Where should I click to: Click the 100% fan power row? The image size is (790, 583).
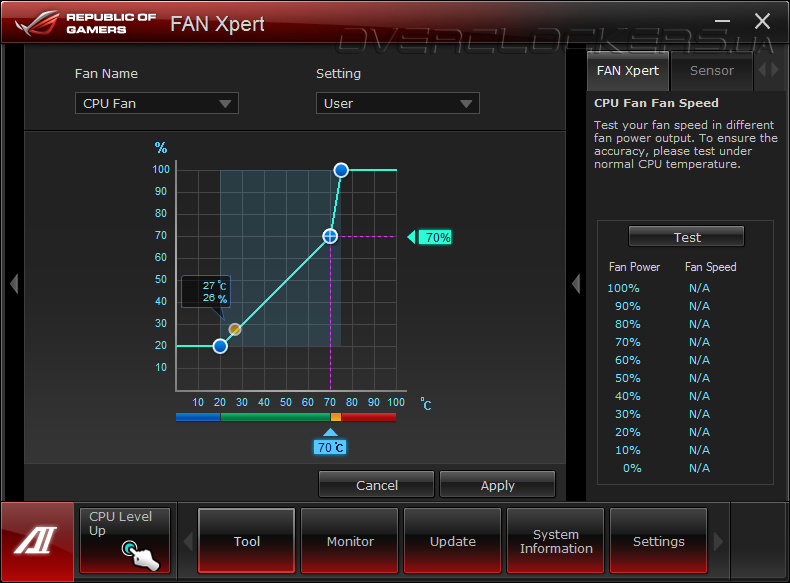pyautogui.click(x=659, y=288)
